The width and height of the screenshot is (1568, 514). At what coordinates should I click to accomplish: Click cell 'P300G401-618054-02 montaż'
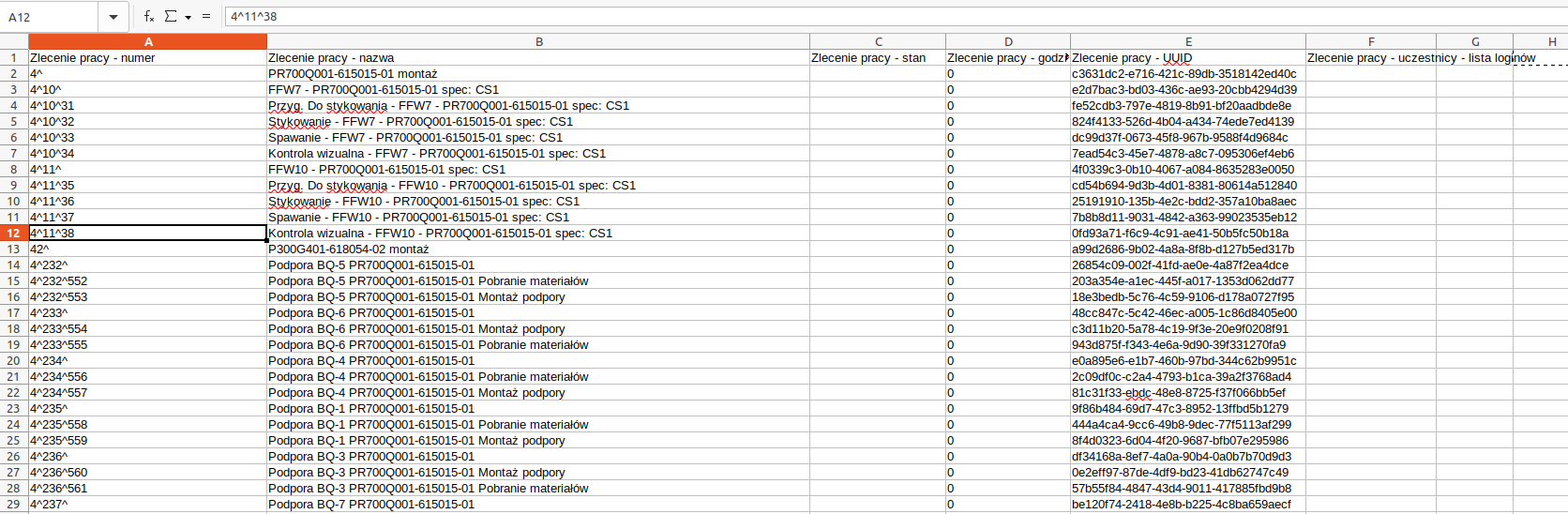click(x=538, y=249)
